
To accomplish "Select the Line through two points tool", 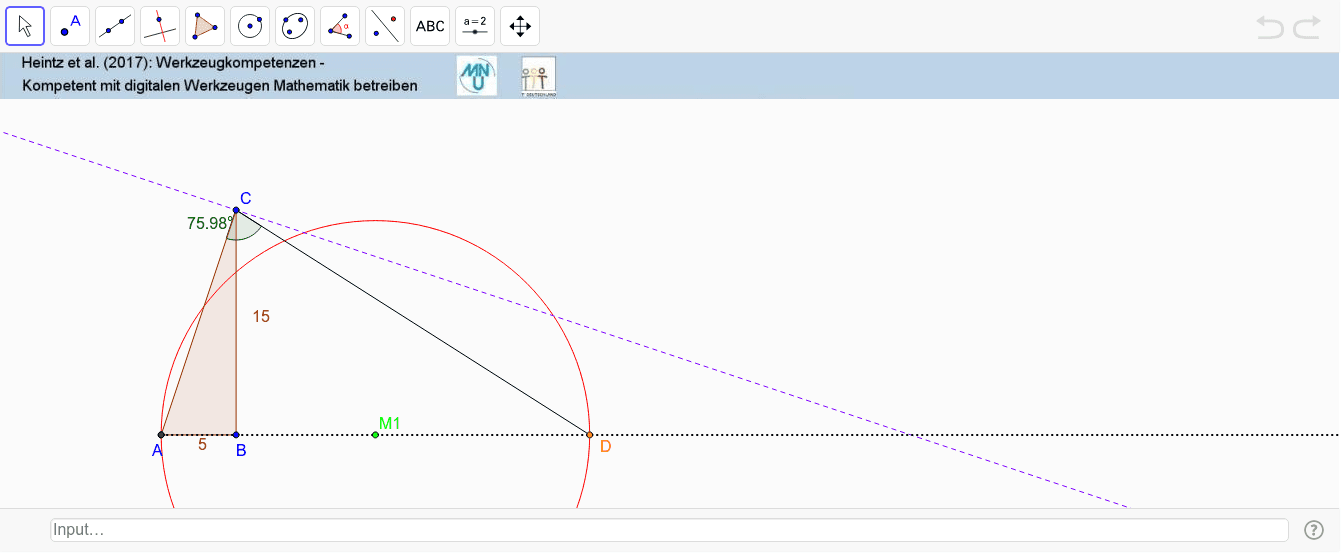I will click(115, 26).
